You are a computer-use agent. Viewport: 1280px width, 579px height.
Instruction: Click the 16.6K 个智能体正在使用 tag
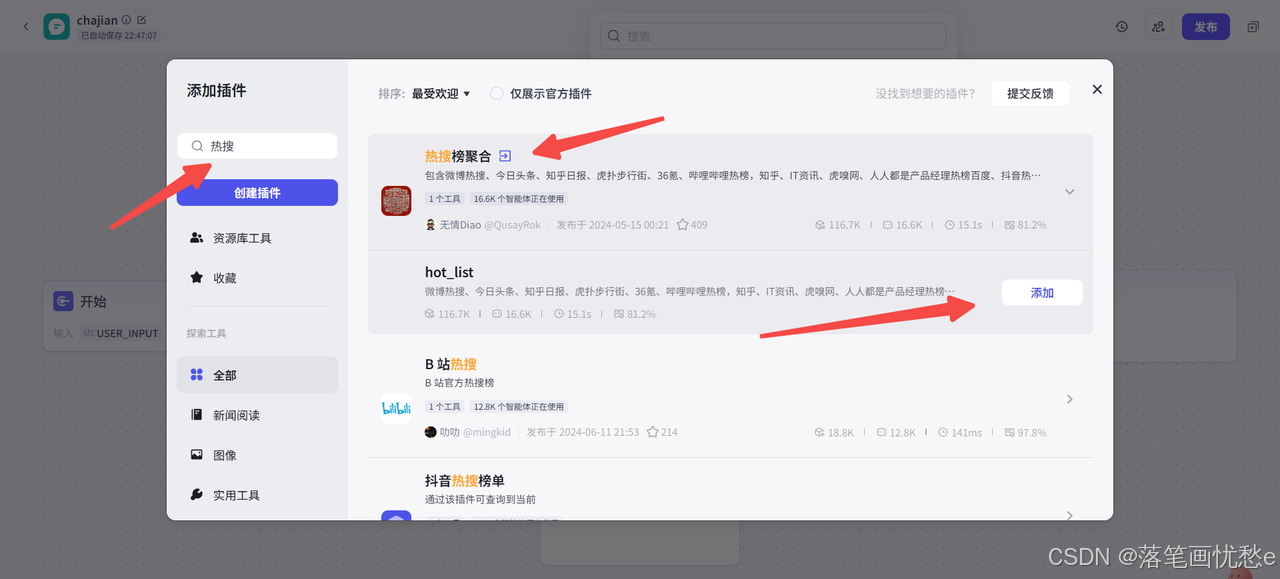tap(519, 199)
